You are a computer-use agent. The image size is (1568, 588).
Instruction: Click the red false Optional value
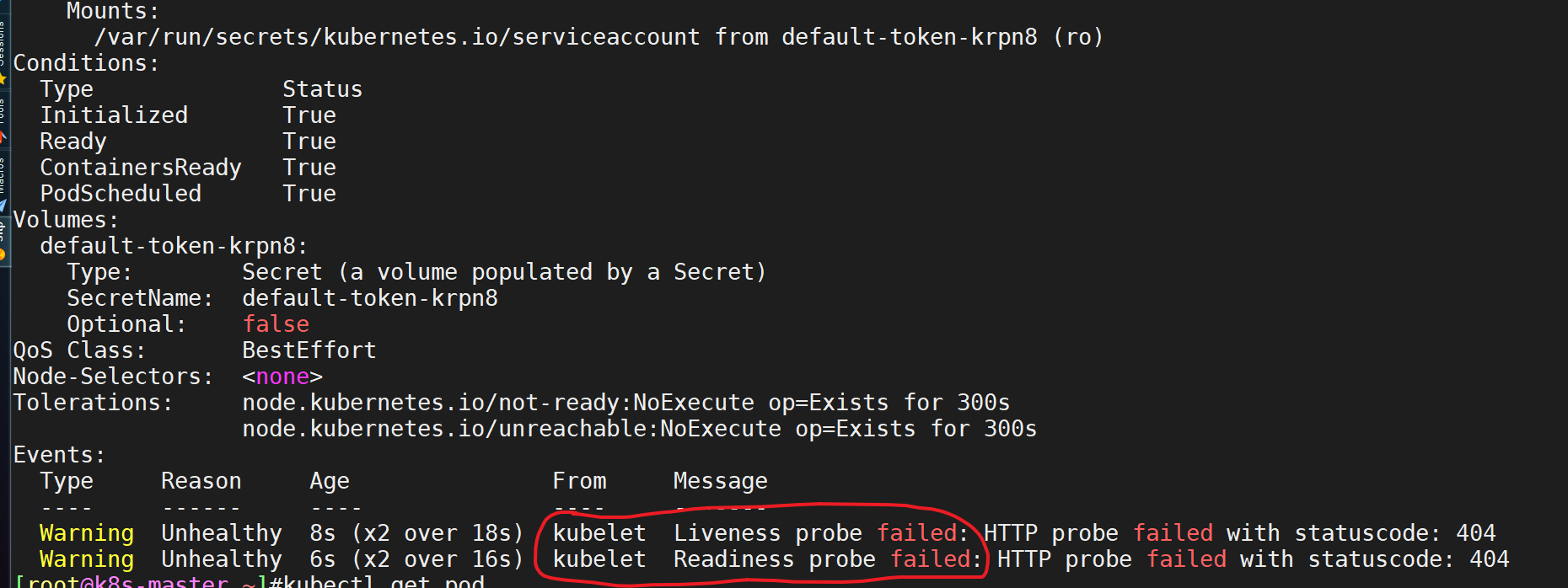tap(276, 324)
